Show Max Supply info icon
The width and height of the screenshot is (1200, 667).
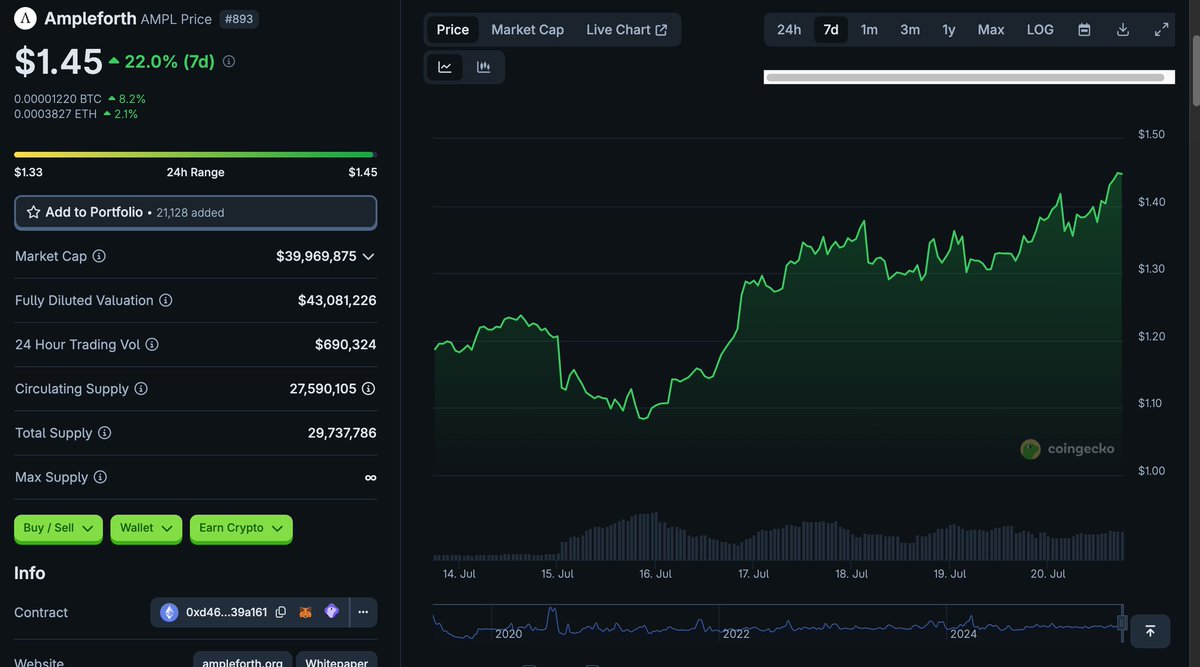100,477
